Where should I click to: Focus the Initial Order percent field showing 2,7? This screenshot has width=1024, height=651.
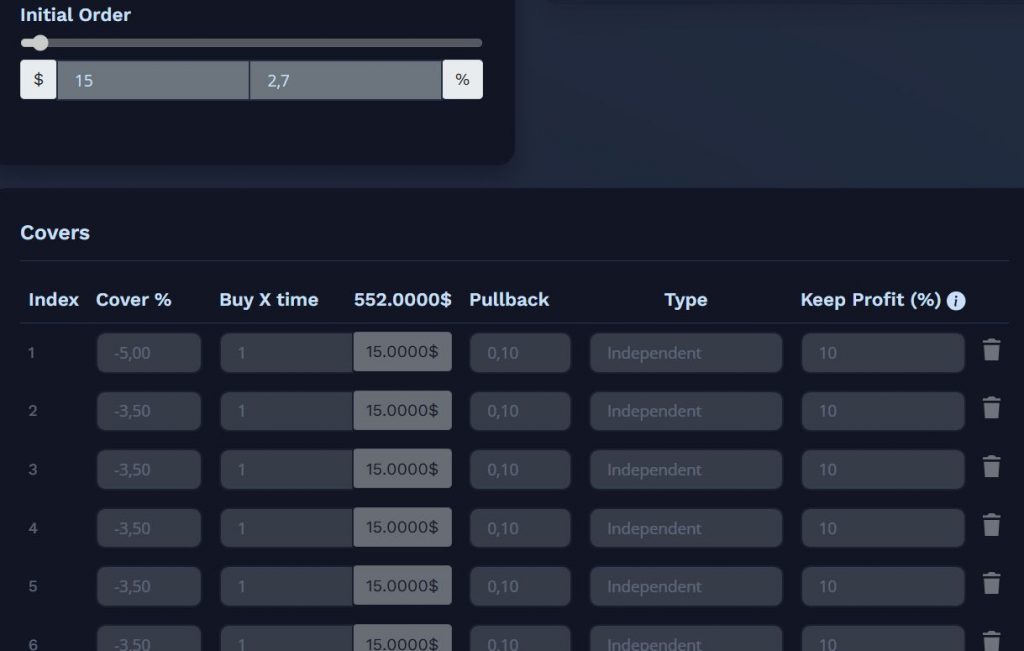point(345,80)
